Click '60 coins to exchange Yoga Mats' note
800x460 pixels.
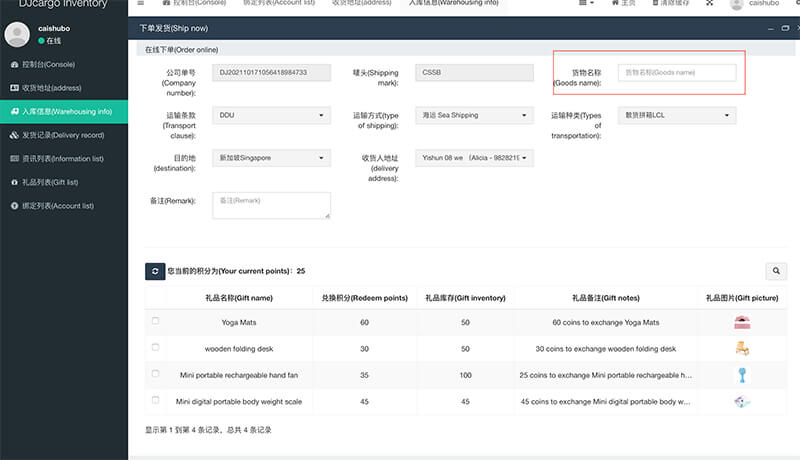click(x=606, y=322)
